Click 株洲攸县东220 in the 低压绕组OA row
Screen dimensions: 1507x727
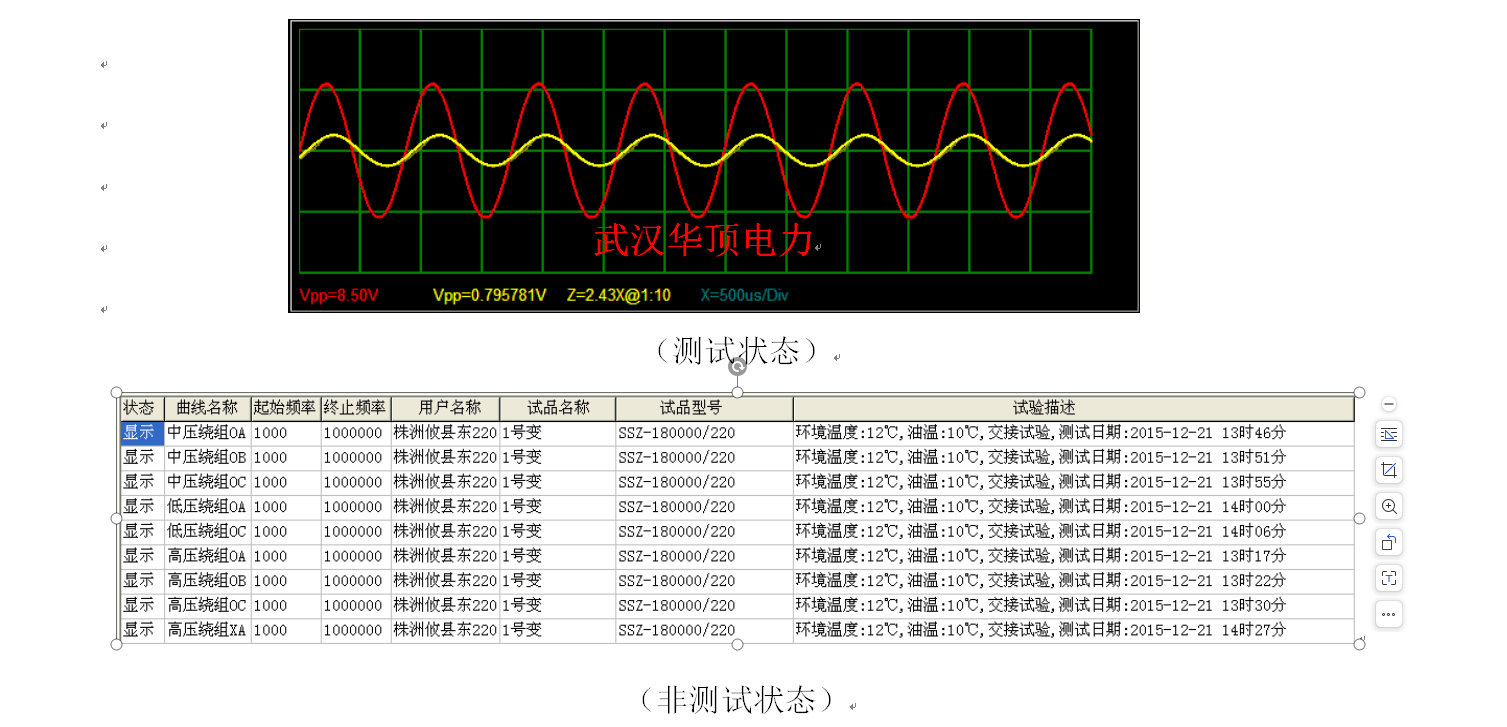tap(445, 507)
